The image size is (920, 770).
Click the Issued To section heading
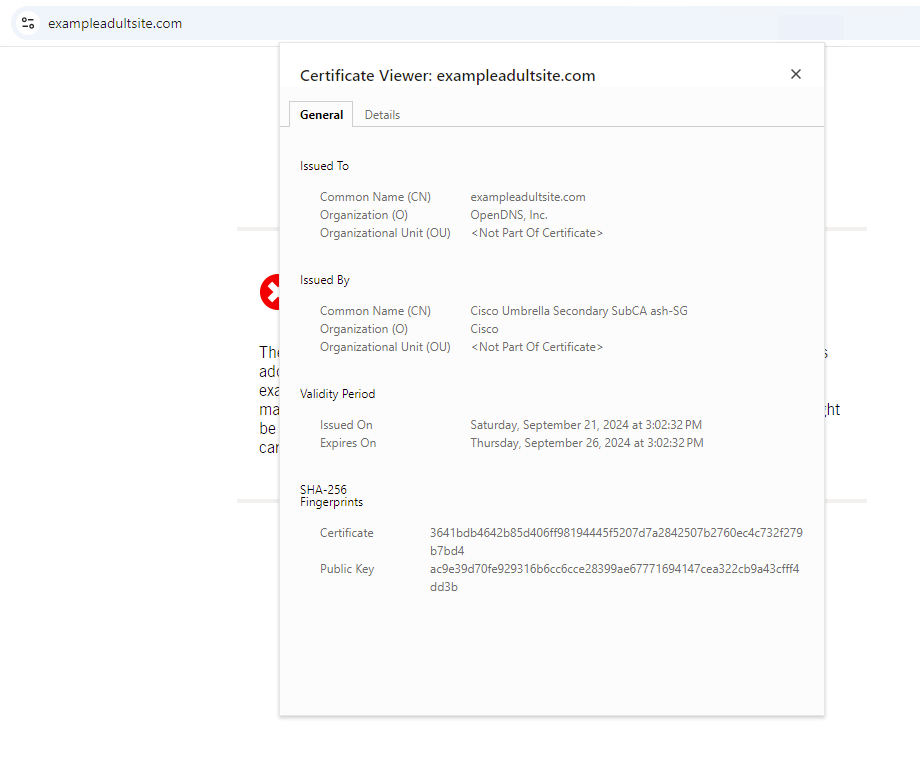click(324, 166)
